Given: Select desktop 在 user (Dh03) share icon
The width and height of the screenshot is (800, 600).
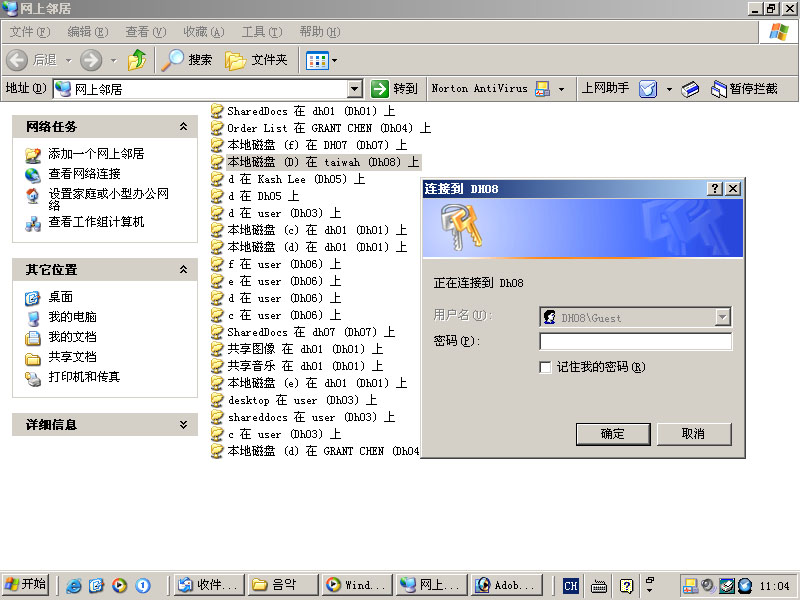Looking at the screenshot, I should click(x=217, y=400).
